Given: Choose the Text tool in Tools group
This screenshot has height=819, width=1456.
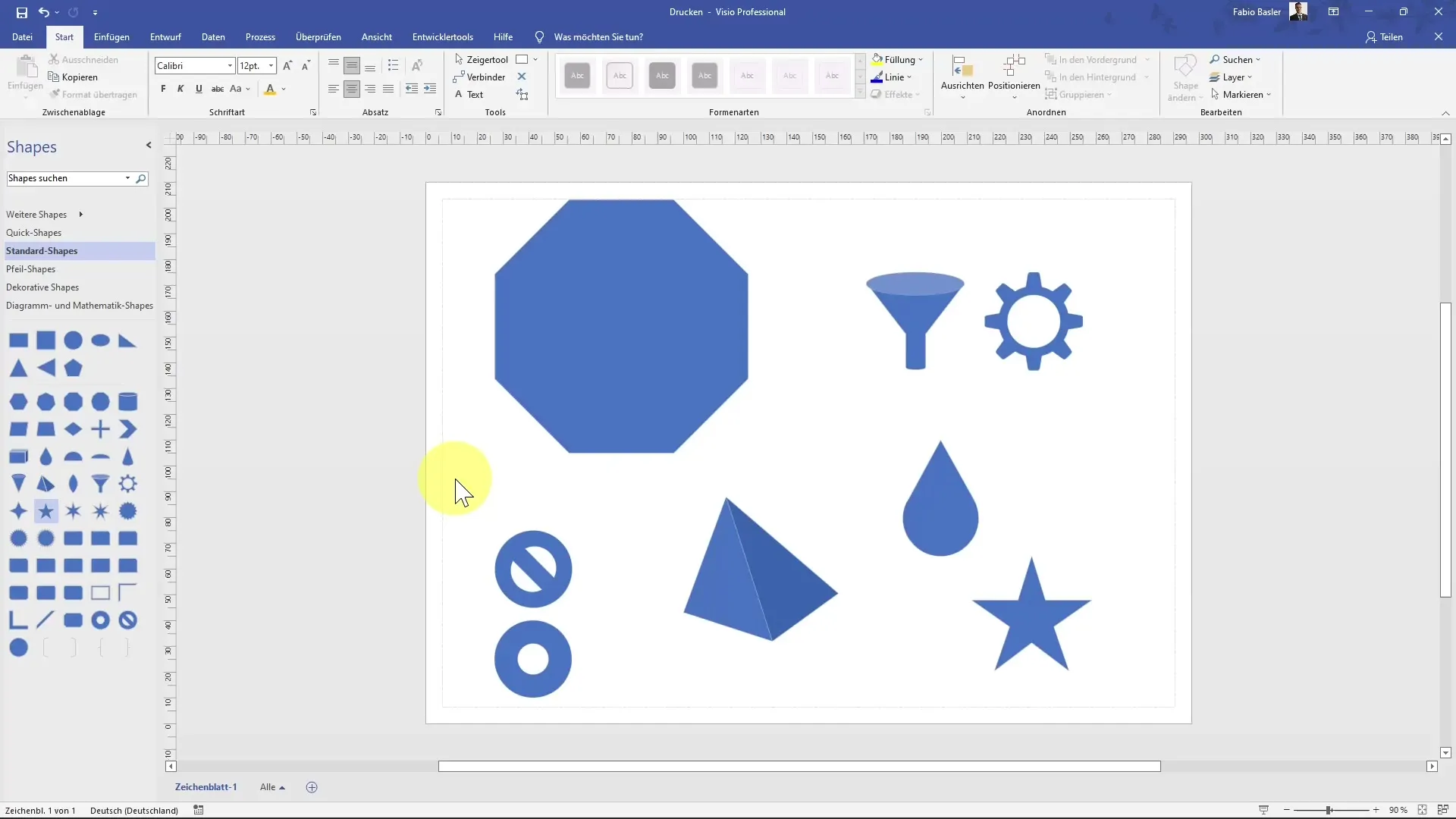Looking at the screenshot, I should tap(469, 94).
